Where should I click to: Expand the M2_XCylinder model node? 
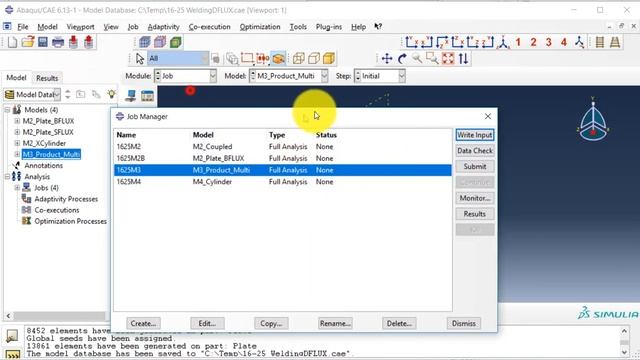(17, 143)
